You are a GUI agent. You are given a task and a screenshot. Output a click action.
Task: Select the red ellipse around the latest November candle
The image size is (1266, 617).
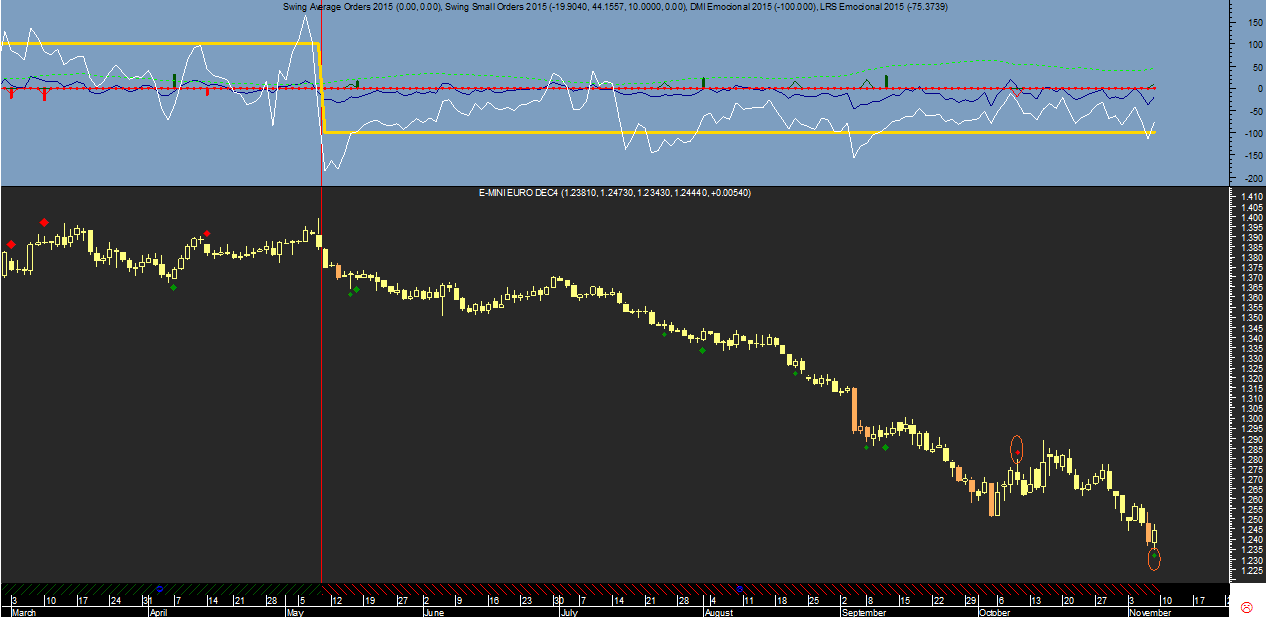click(x=1154, y=559)
